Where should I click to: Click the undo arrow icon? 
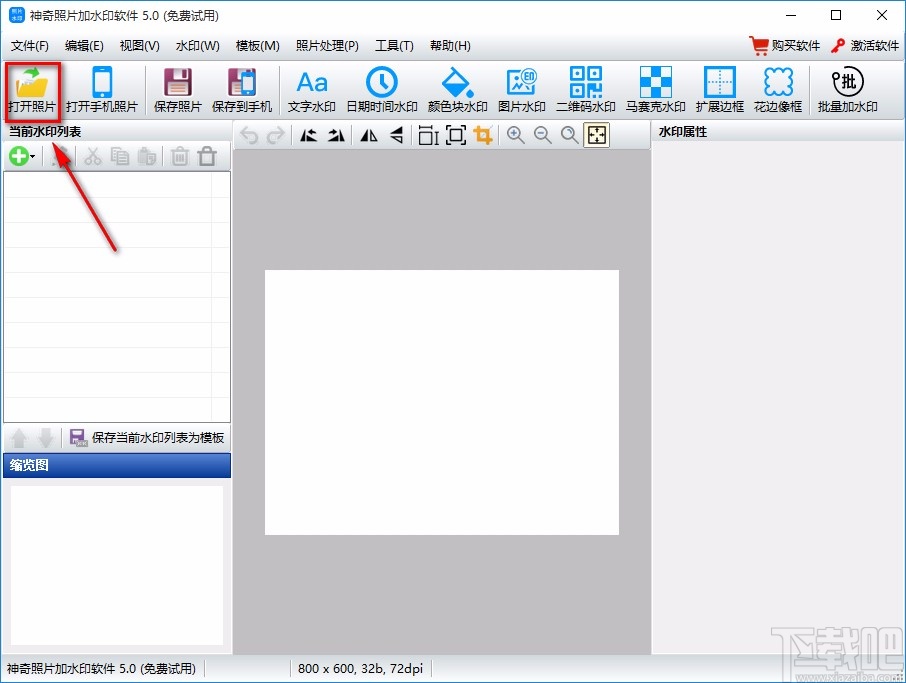[x=250, y=135]
